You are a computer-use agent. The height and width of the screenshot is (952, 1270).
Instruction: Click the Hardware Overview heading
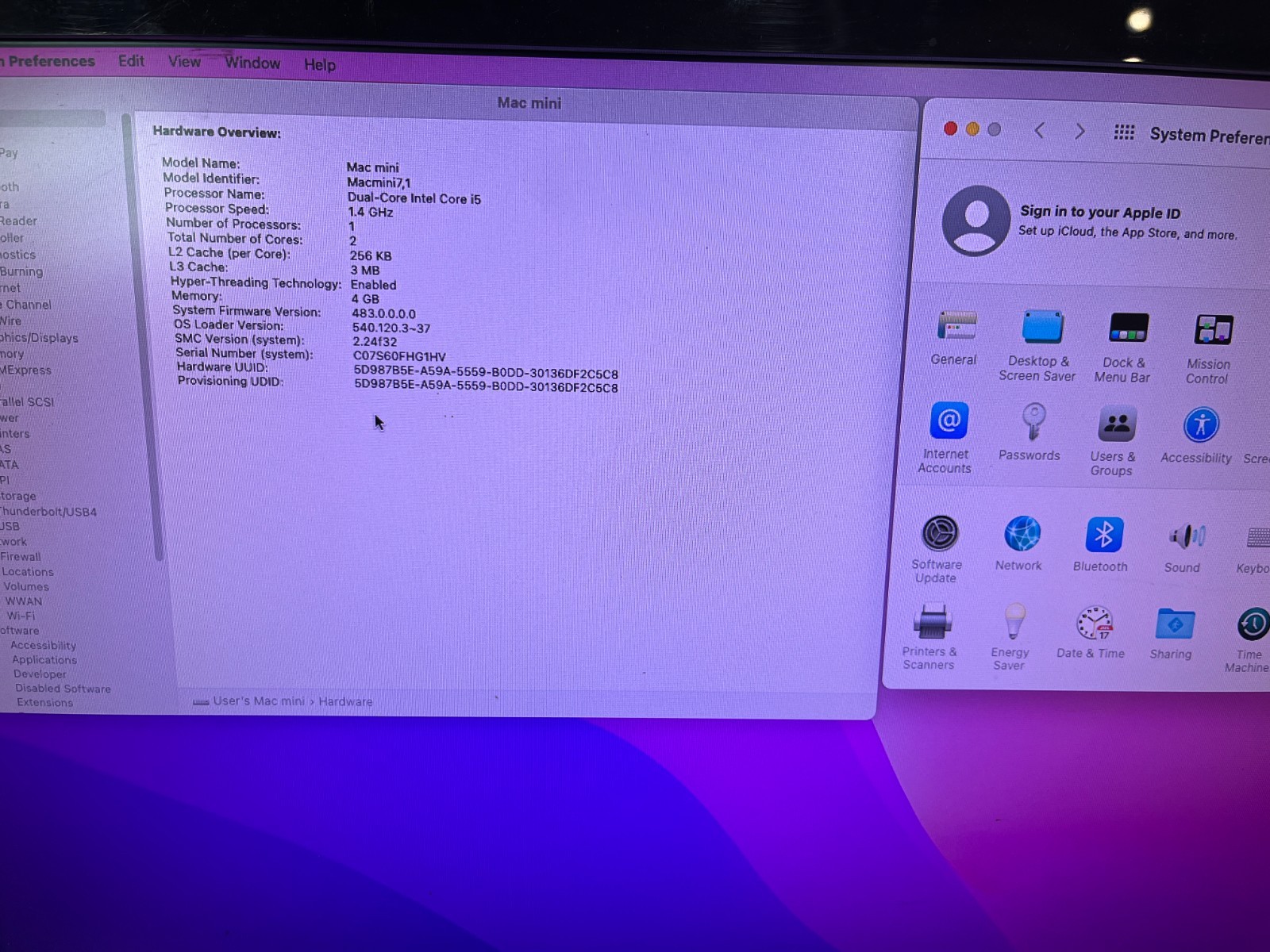point(217,132)
